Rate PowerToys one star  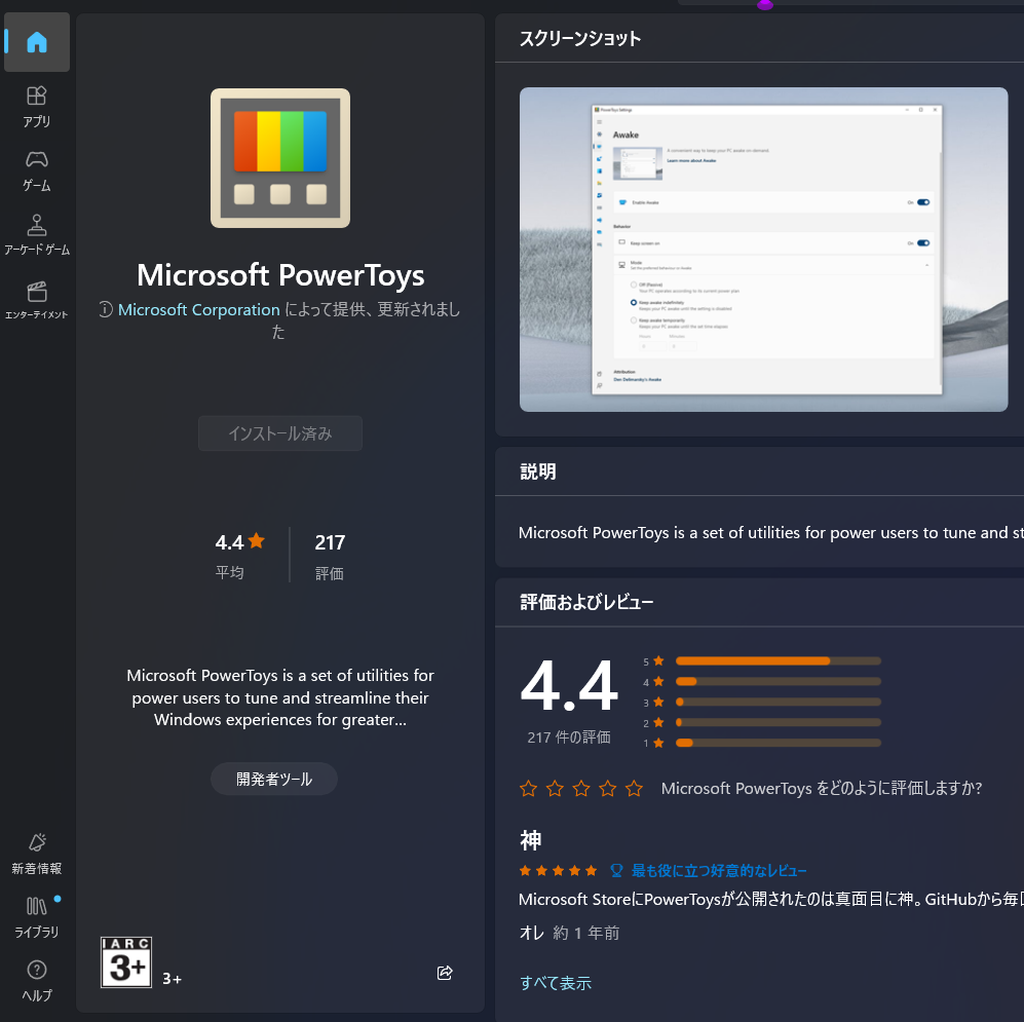(x=528, y=788)
